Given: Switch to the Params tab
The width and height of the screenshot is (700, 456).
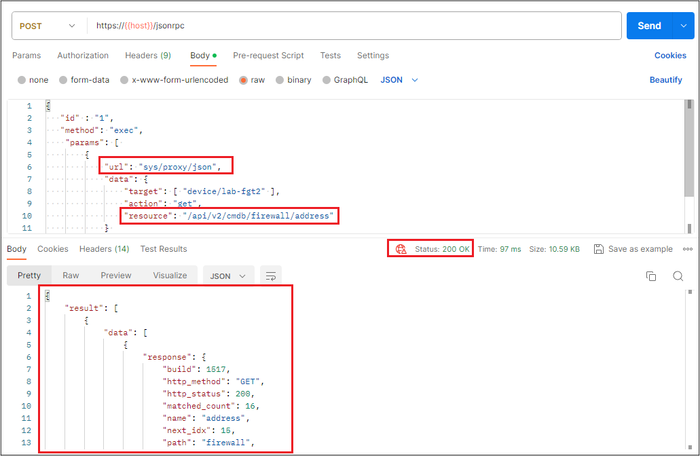Looking at the screenshot, I should pos(26,55).
